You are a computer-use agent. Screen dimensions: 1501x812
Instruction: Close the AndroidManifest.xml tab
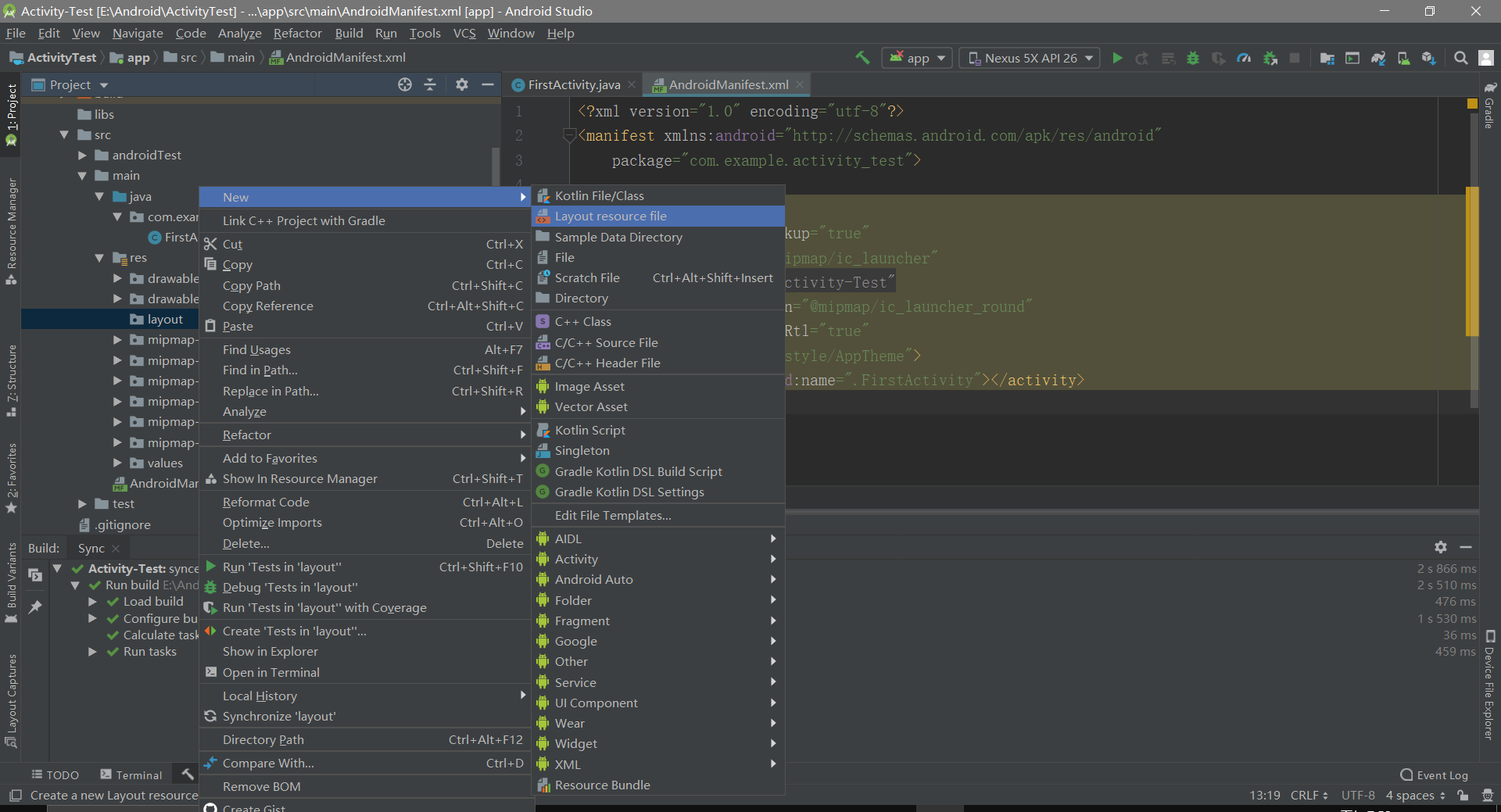[x=800, y=84]
